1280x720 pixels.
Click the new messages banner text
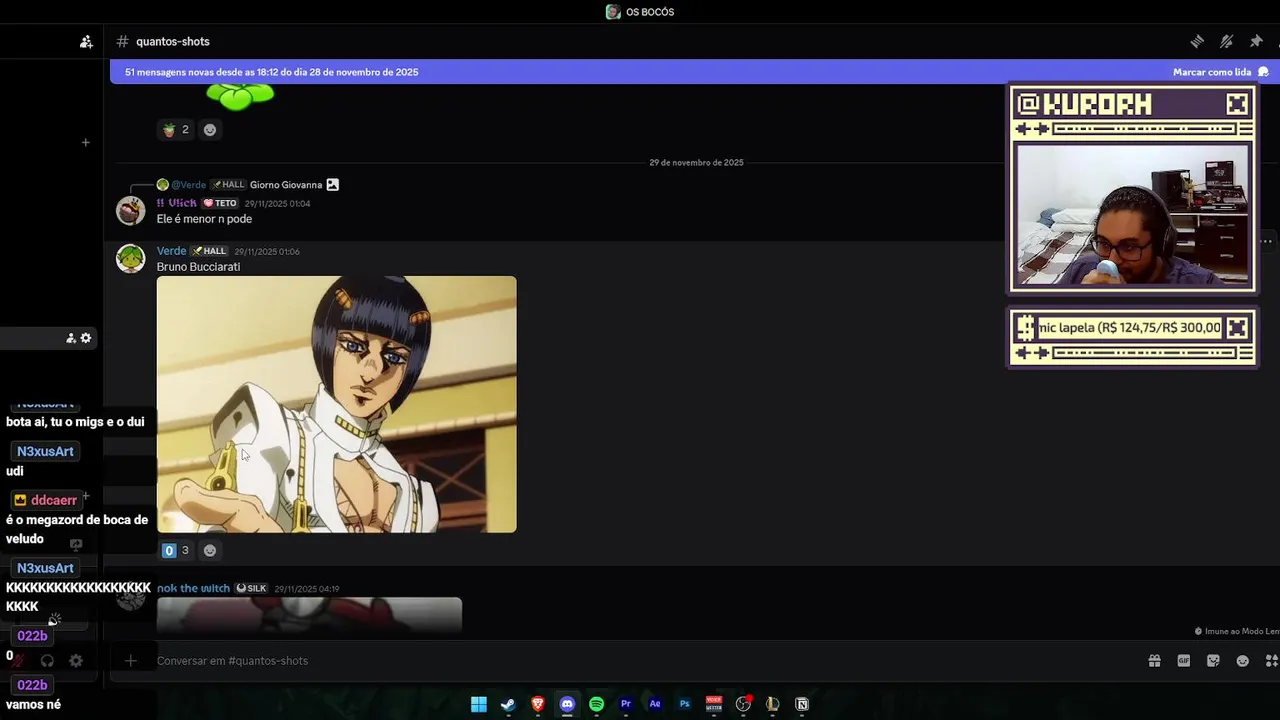[271, 72]
